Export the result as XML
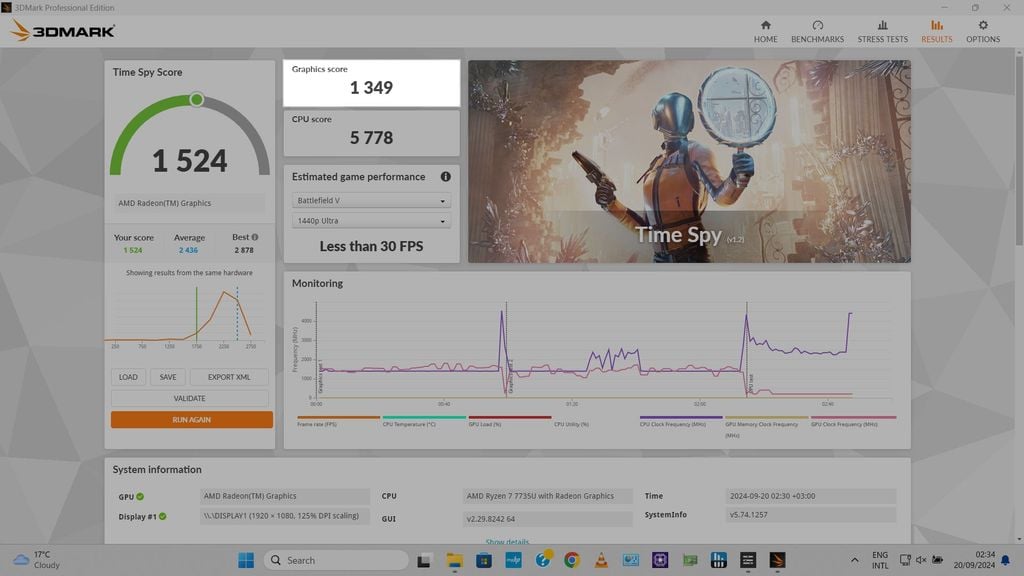This screenshot has width=1024, height=576. 229,377
